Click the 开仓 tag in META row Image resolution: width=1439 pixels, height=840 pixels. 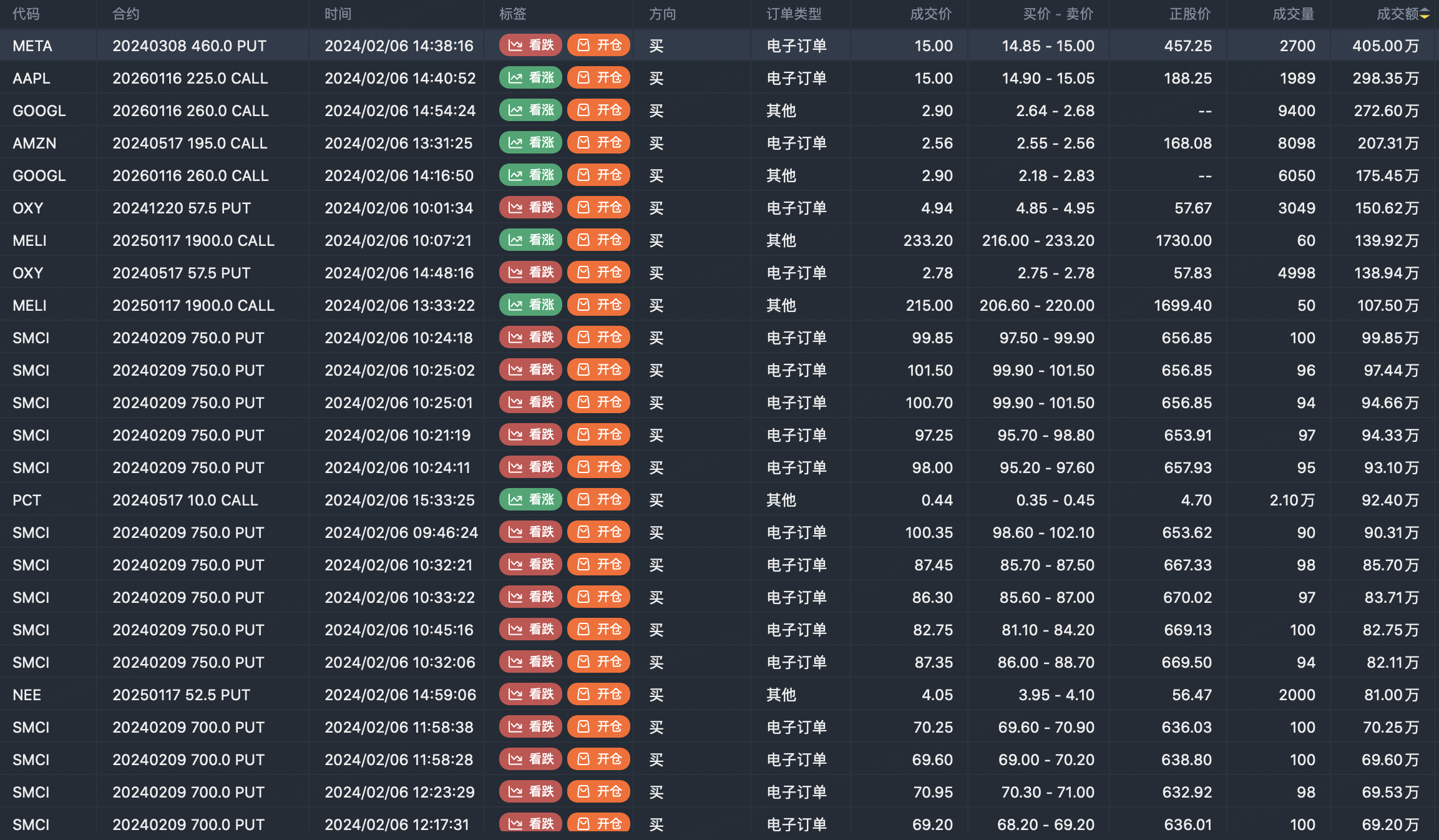pos(598,46)
